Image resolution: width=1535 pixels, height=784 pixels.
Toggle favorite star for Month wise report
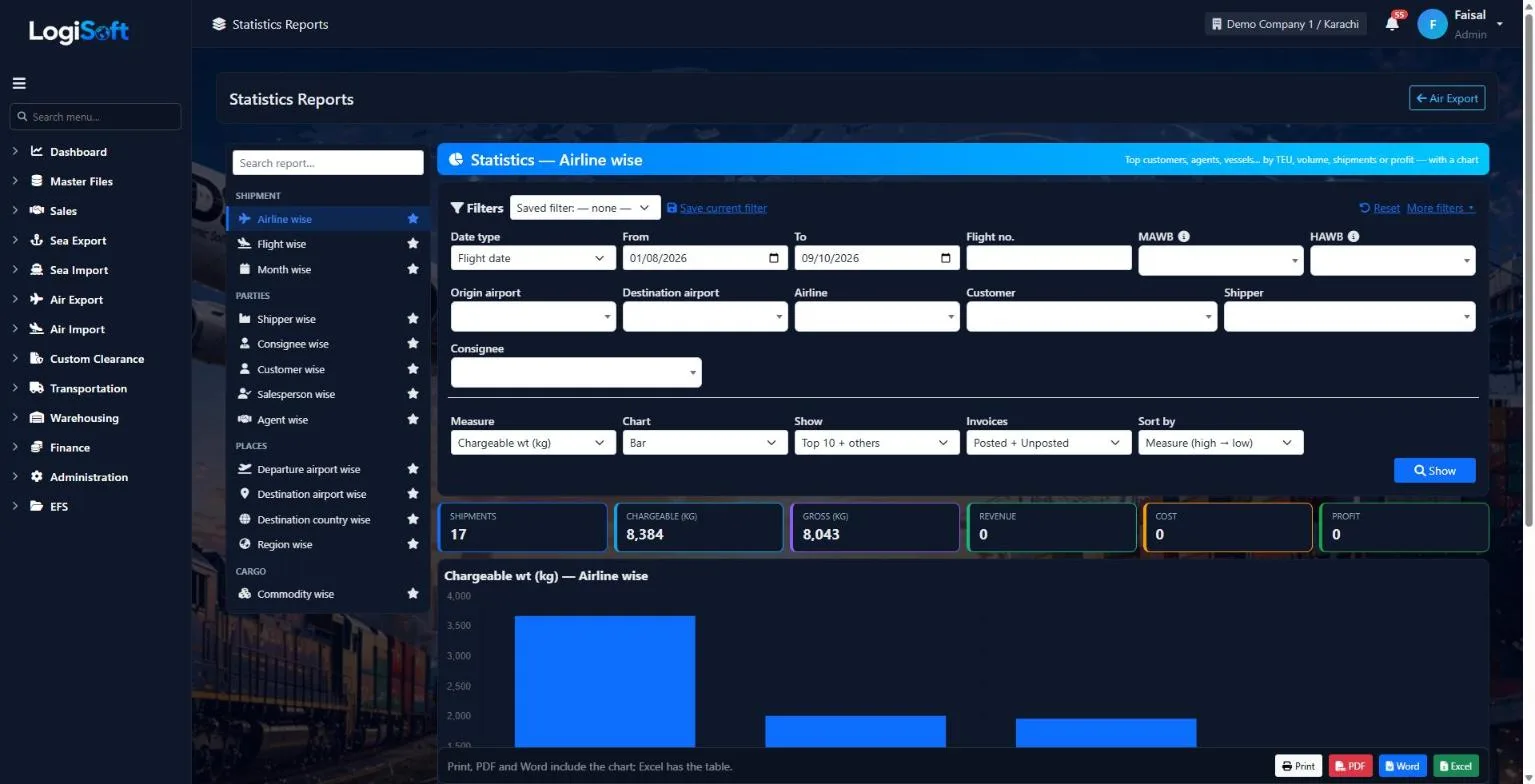pos(413,269)
